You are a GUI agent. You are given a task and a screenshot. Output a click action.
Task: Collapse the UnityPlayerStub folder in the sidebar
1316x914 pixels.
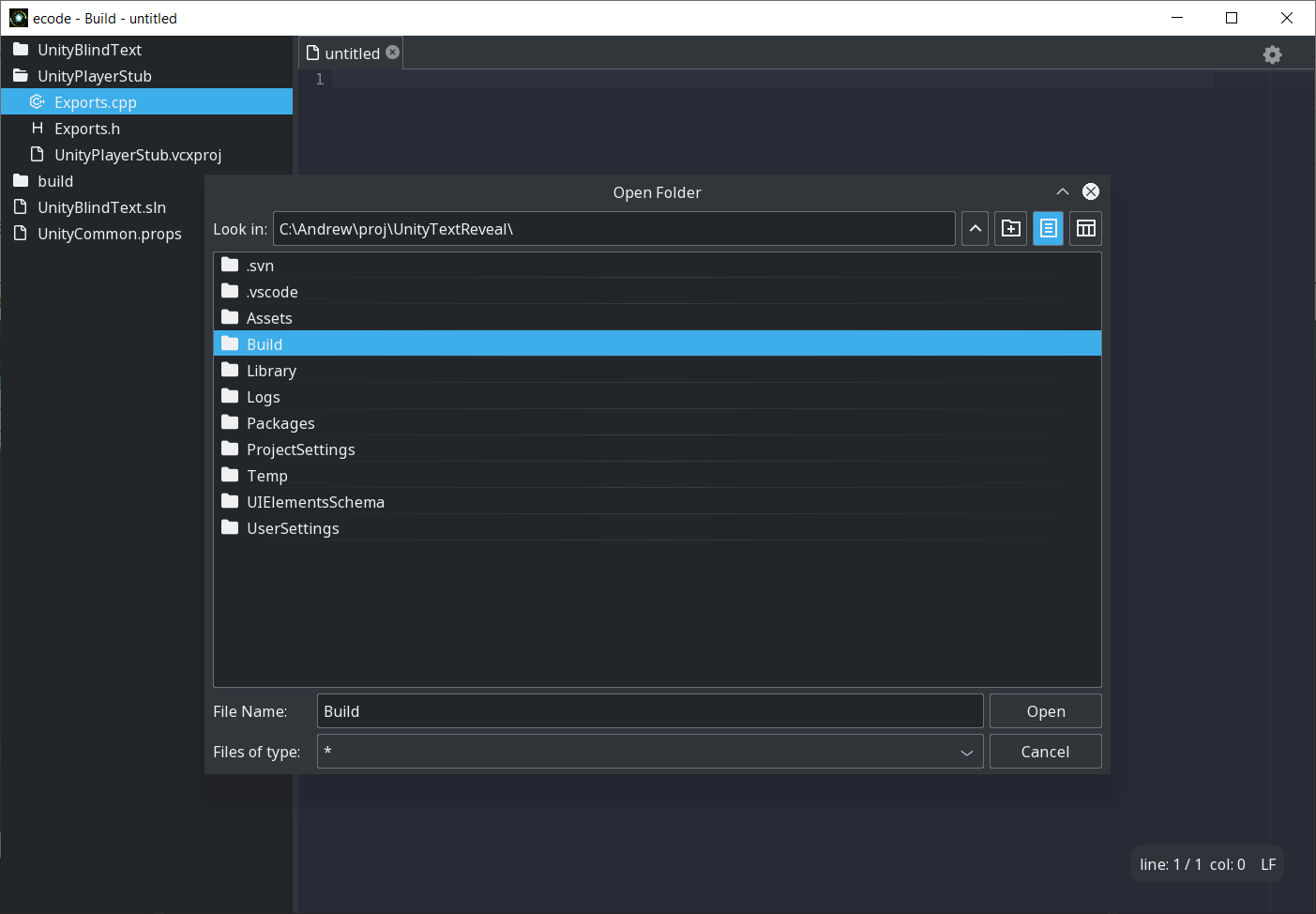(x=21, y=76)
